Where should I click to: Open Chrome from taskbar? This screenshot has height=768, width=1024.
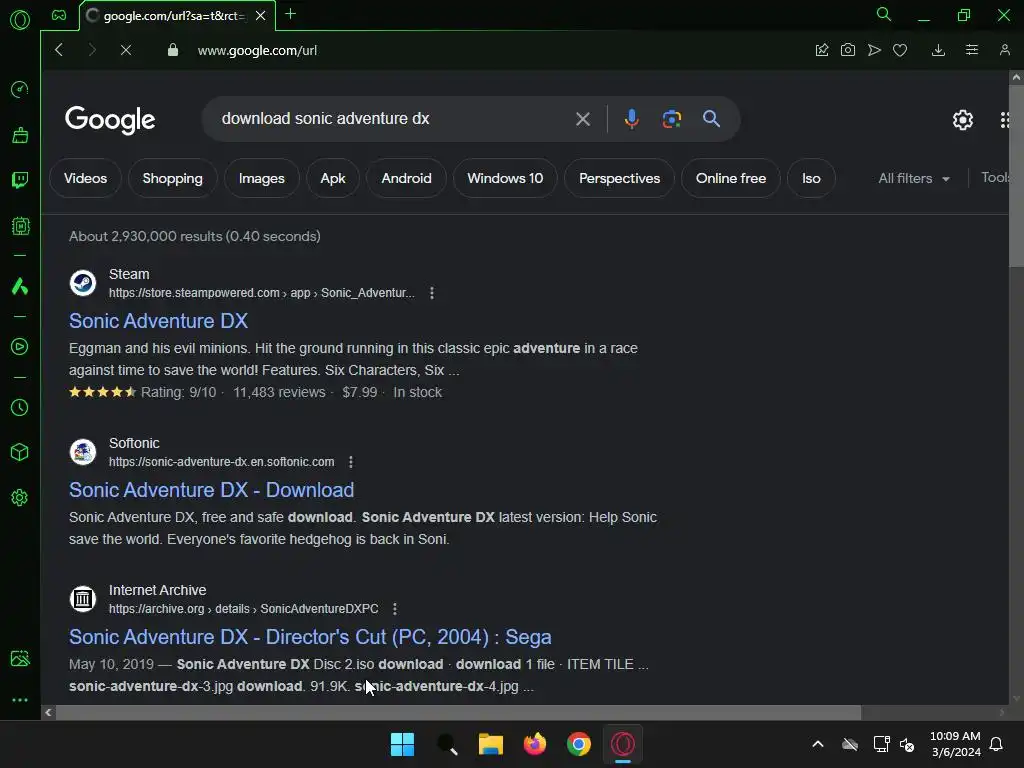579,744
